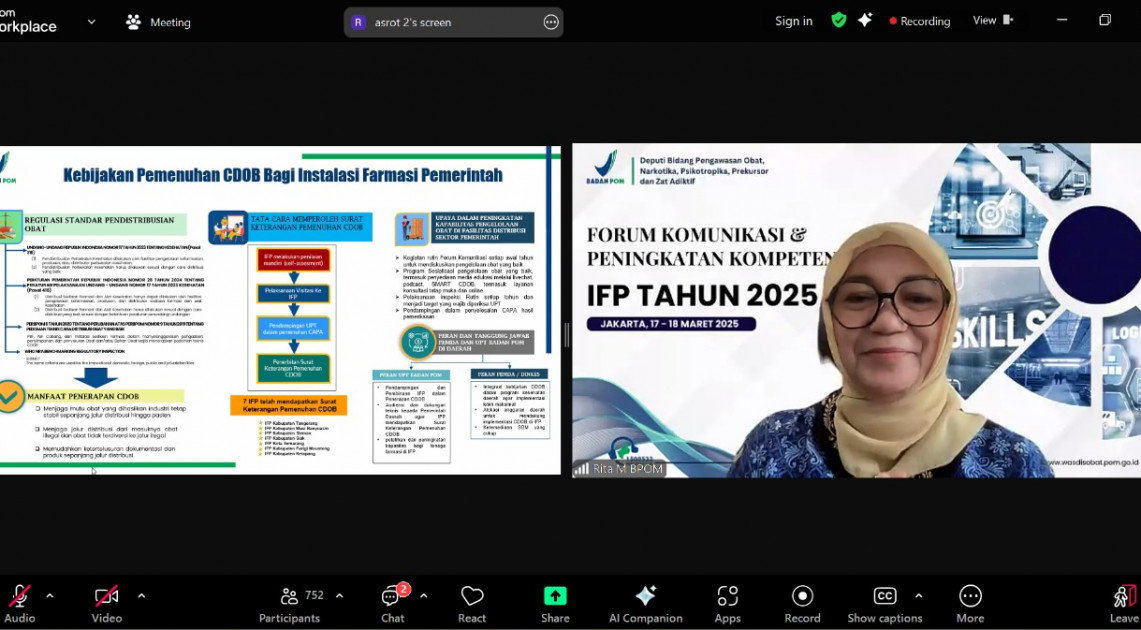Expand audio options arrow

click(x=50, y=596)
